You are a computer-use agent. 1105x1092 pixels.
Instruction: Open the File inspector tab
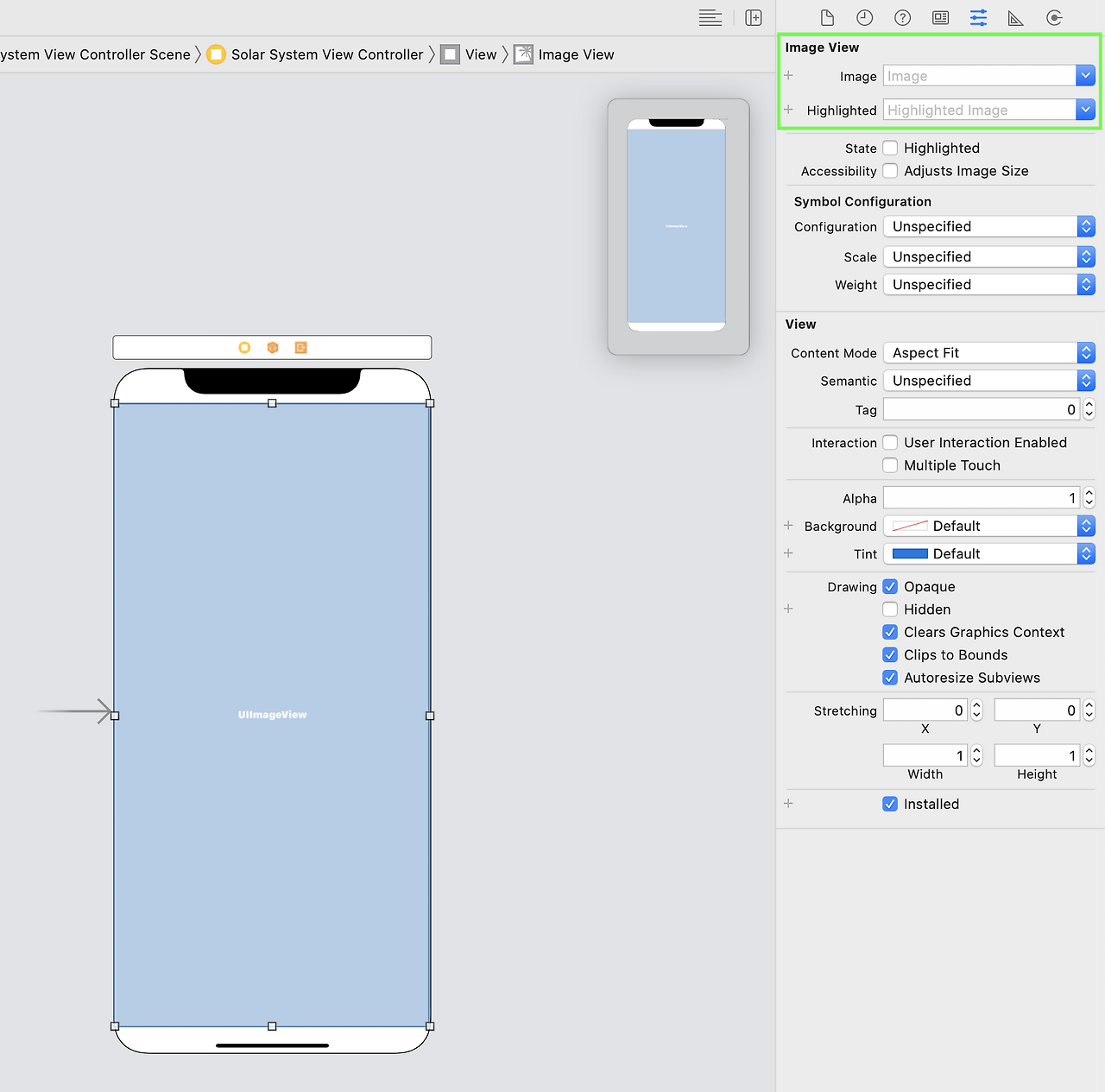827,18
